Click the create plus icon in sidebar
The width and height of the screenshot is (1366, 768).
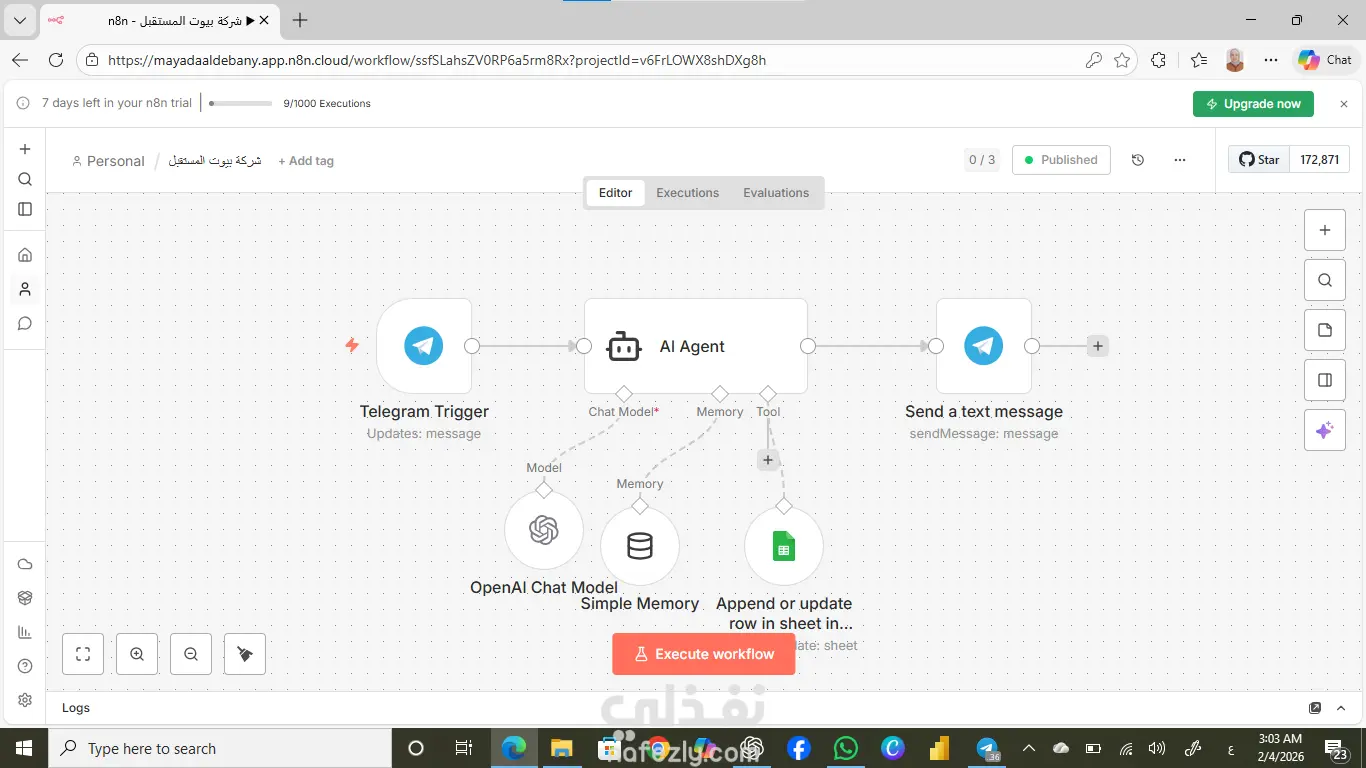(x=25, y=149)
